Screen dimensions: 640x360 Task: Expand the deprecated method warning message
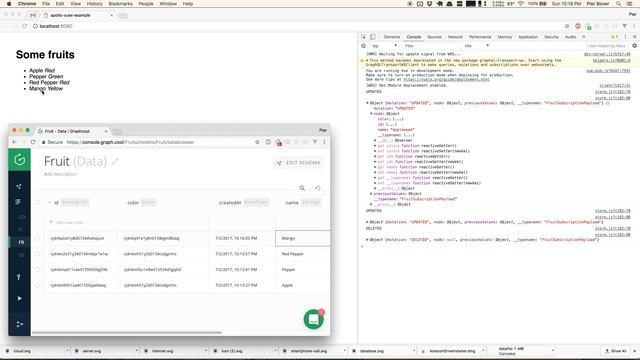click(x=367, y=60)
